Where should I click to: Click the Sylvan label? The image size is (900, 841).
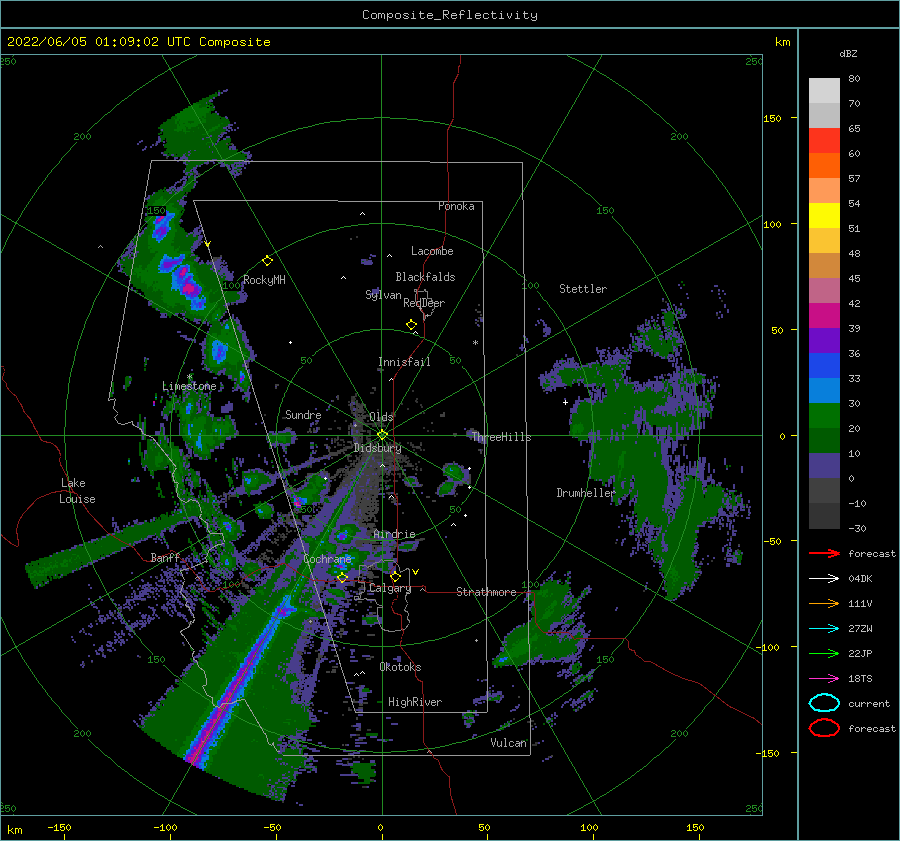(383, 295)
